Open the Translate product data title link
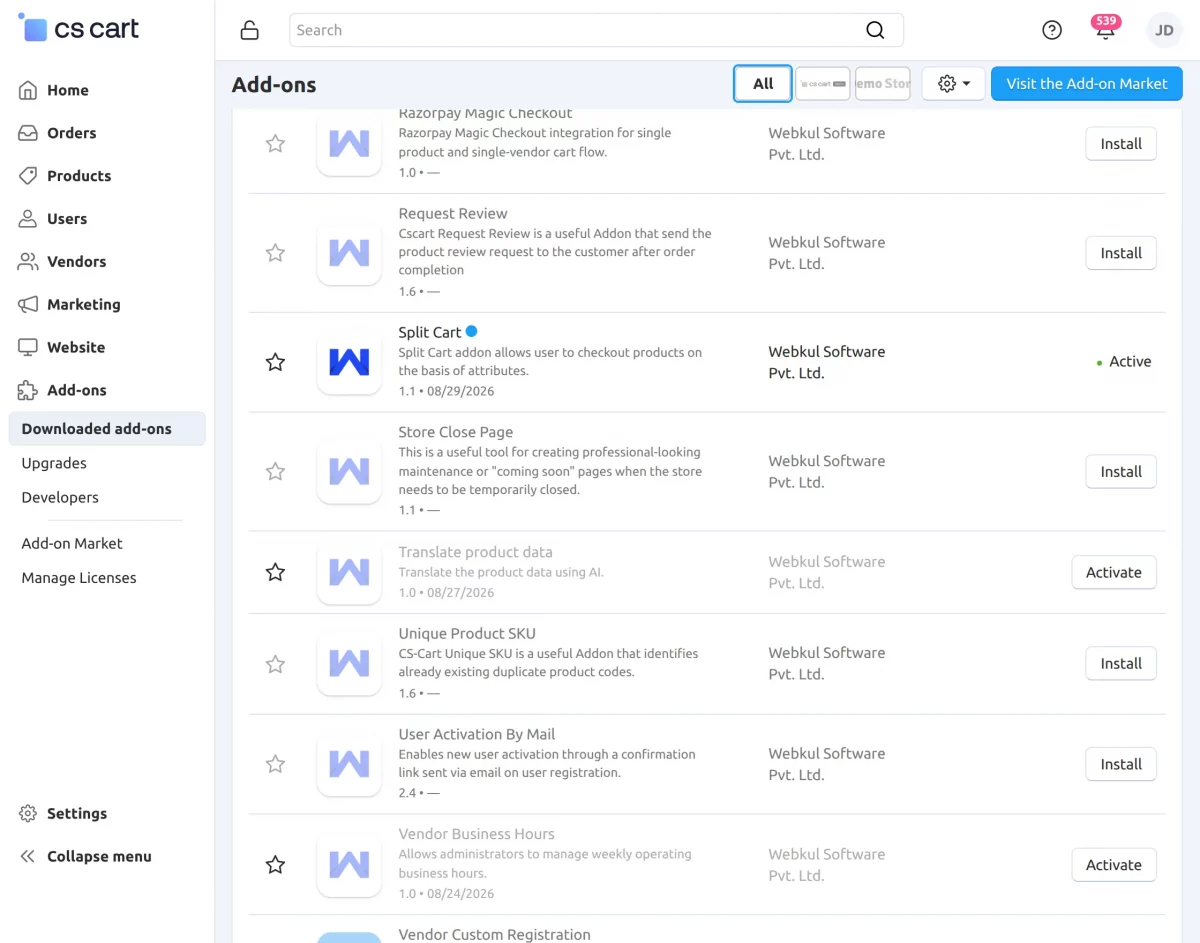Viewport: 1200px width, 943px height. point(475,552)
